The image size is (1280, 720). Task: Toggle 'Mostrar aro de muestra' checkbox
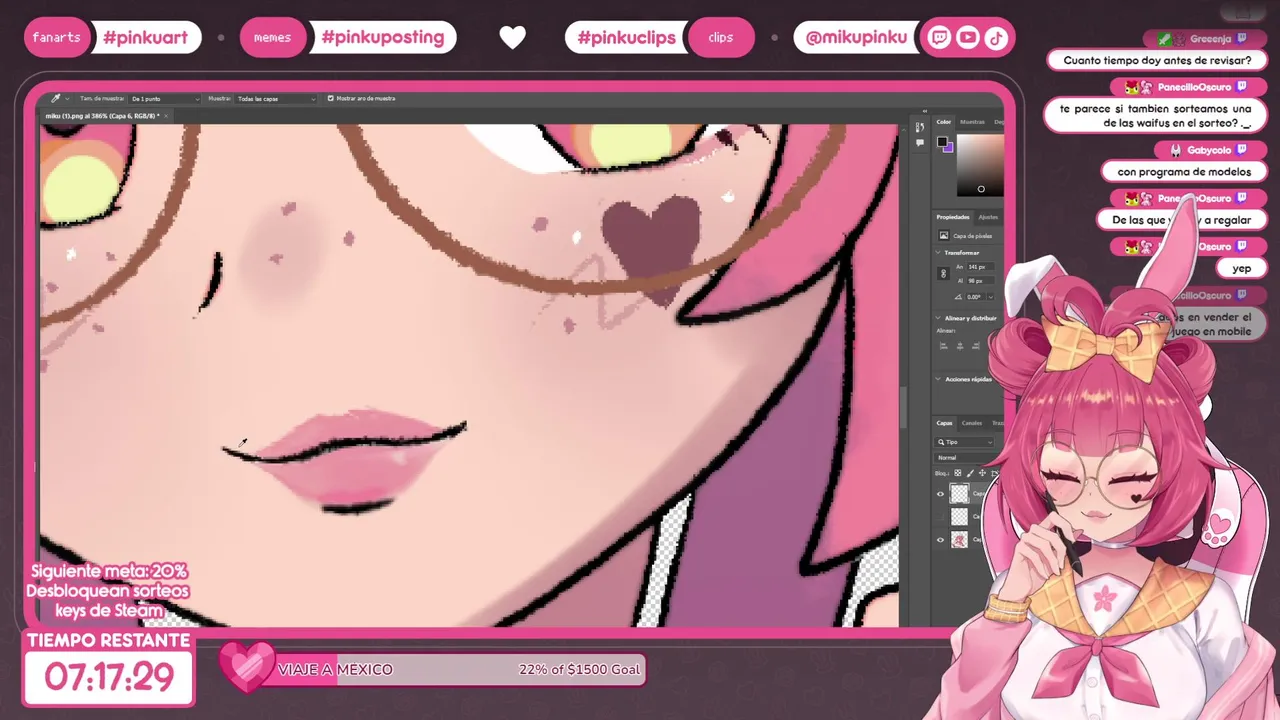[331, 99]
